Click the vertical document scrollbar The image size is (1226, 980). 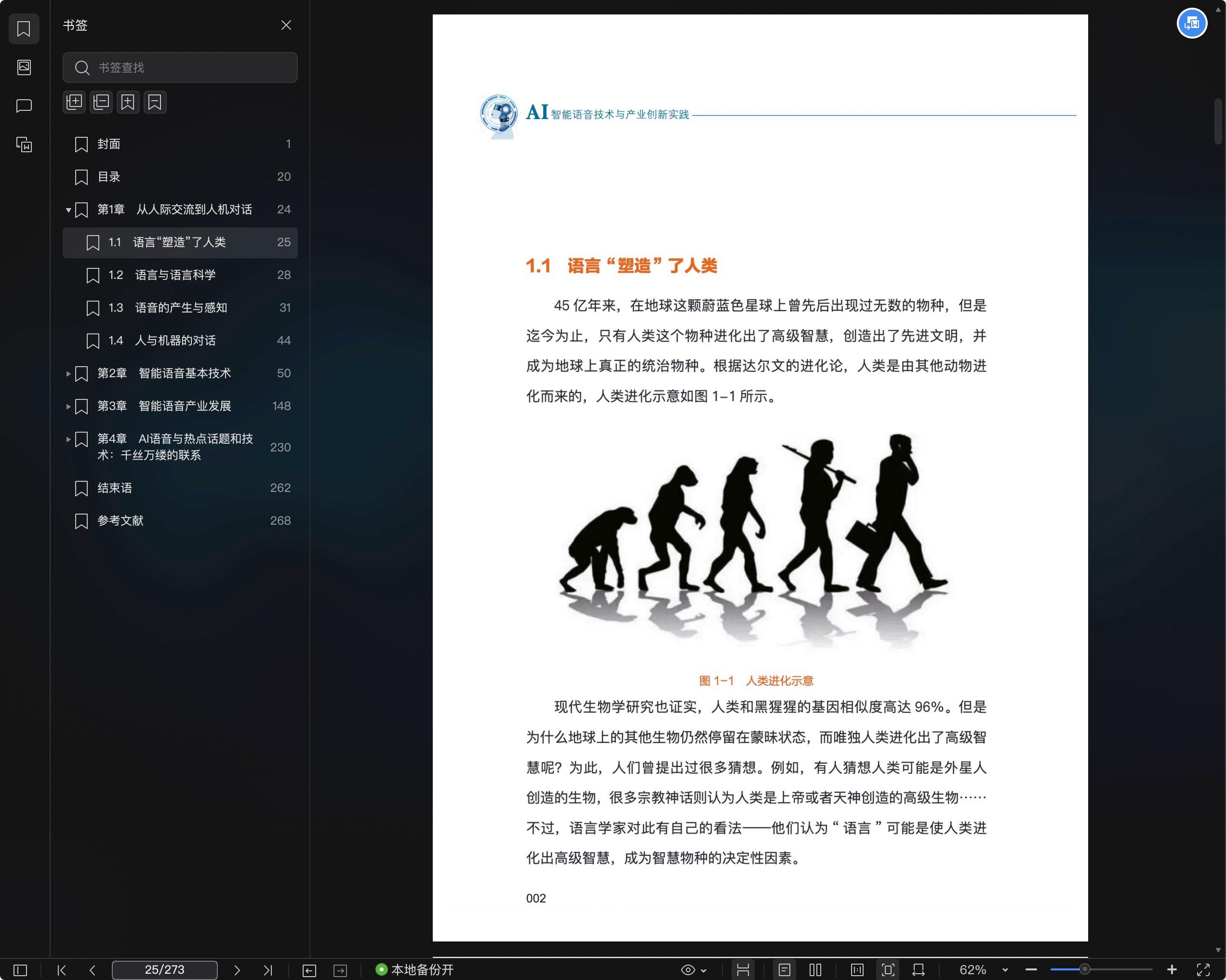[1218, 121]
